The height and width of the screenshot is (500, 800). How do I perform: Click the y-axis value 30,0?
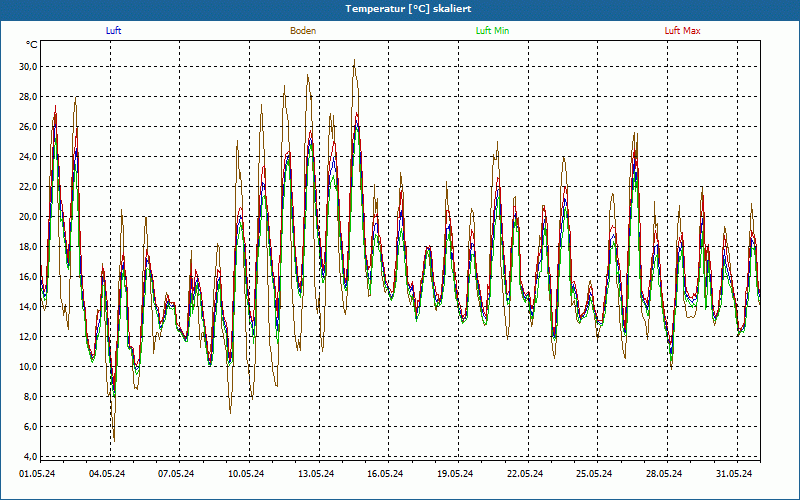click(x=28, y=67)
